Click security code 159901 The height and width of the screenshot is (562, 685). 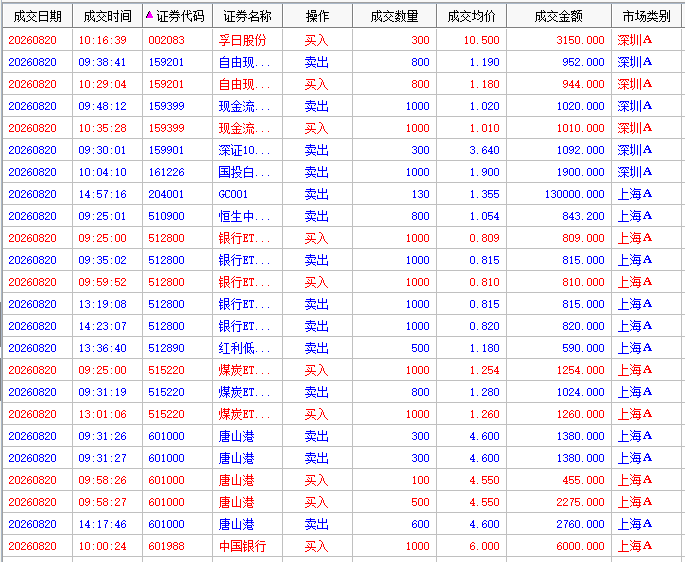click(x=166, y=150)
